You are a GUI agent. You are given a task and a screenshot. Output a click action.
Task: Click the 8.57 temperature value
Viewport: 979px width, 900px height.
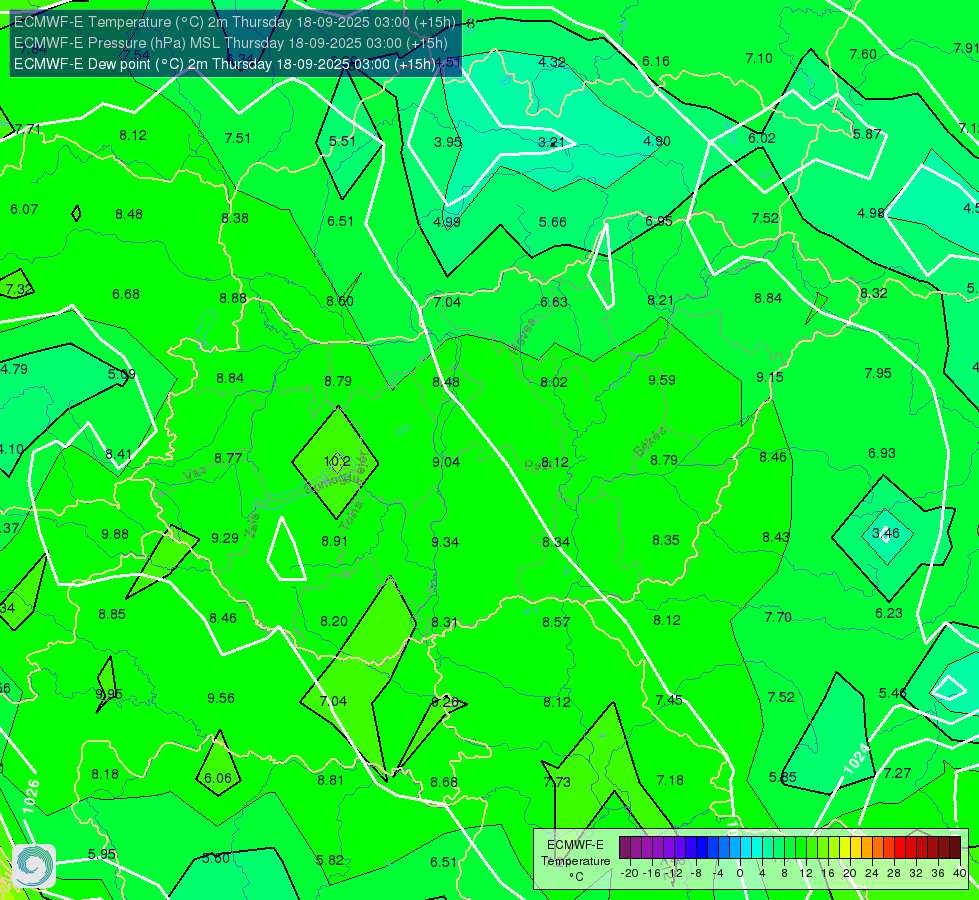[x=556, y=621]
